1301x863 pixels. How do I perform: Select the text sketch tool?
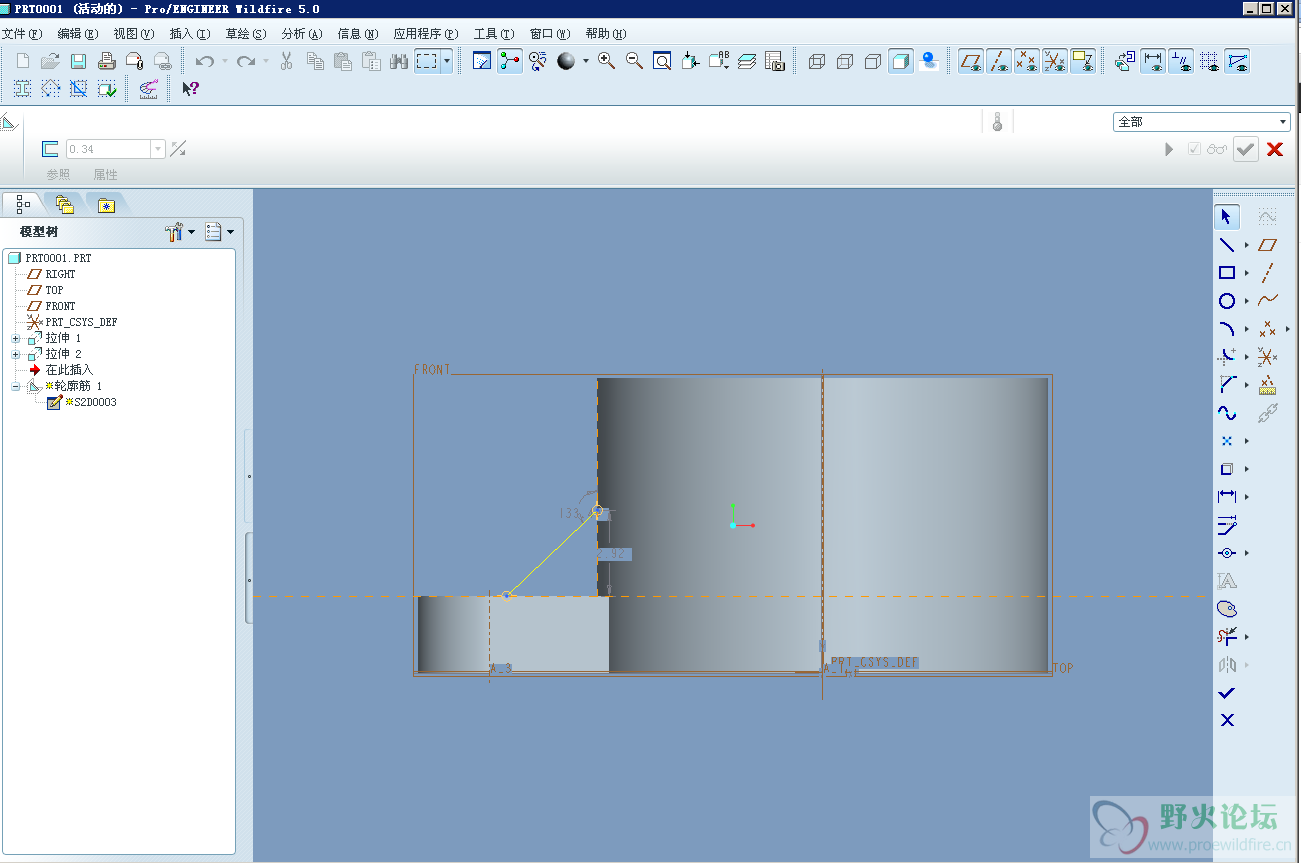click(1227, 581)
